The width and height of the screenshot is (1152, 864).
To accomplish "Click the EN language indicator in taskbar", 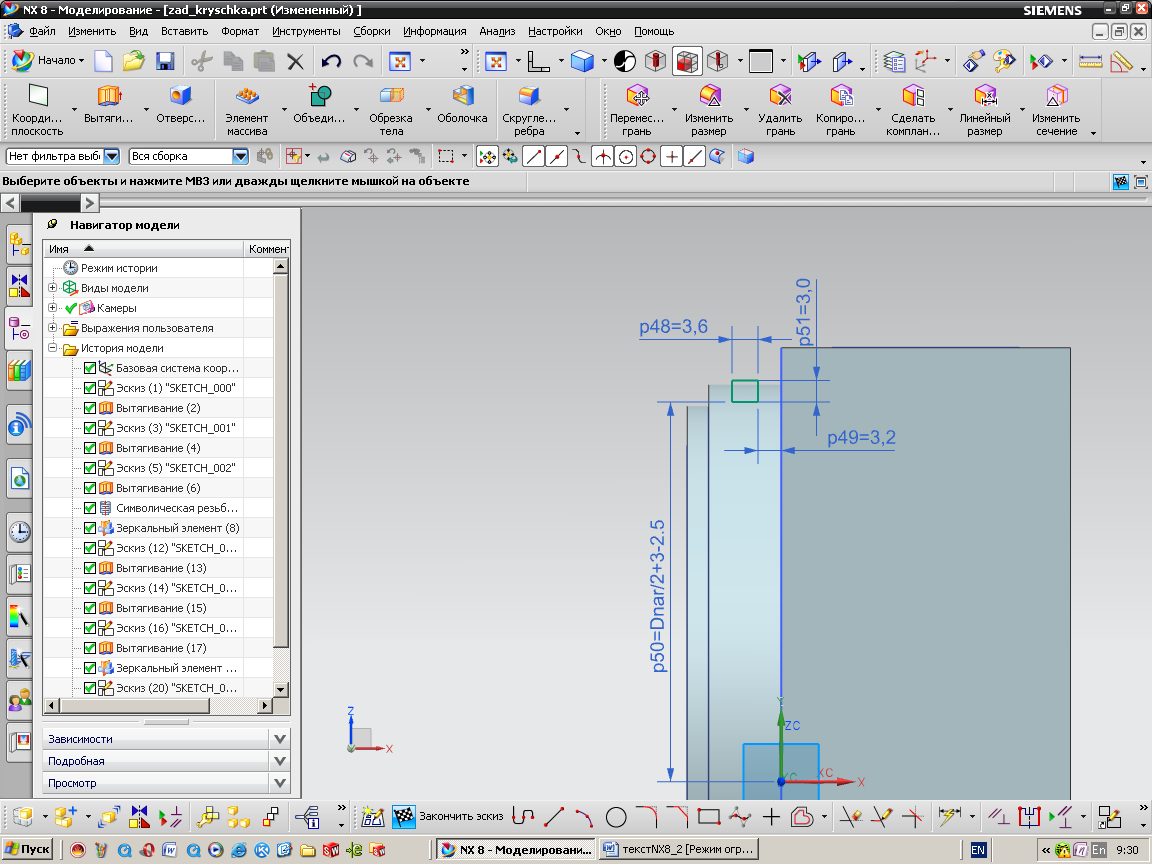I will (x=978, y=849).
